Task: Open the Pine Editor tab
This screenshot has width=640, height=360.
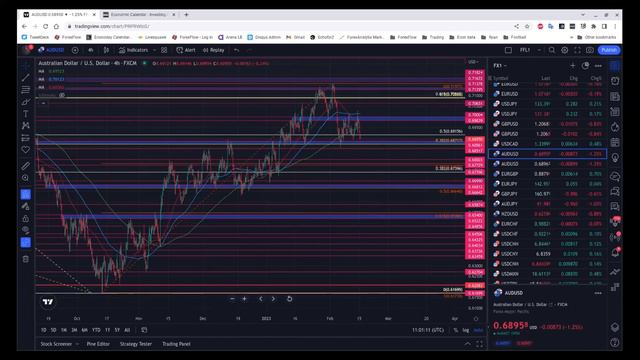Action: [98, 344]
